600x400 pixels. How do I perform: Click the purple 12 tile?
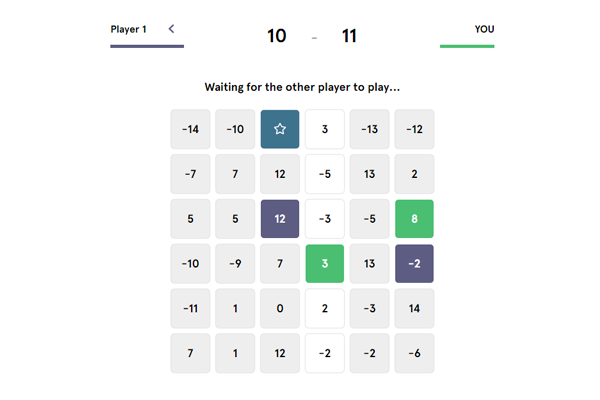pyautogui.click(x=280, y=219)
